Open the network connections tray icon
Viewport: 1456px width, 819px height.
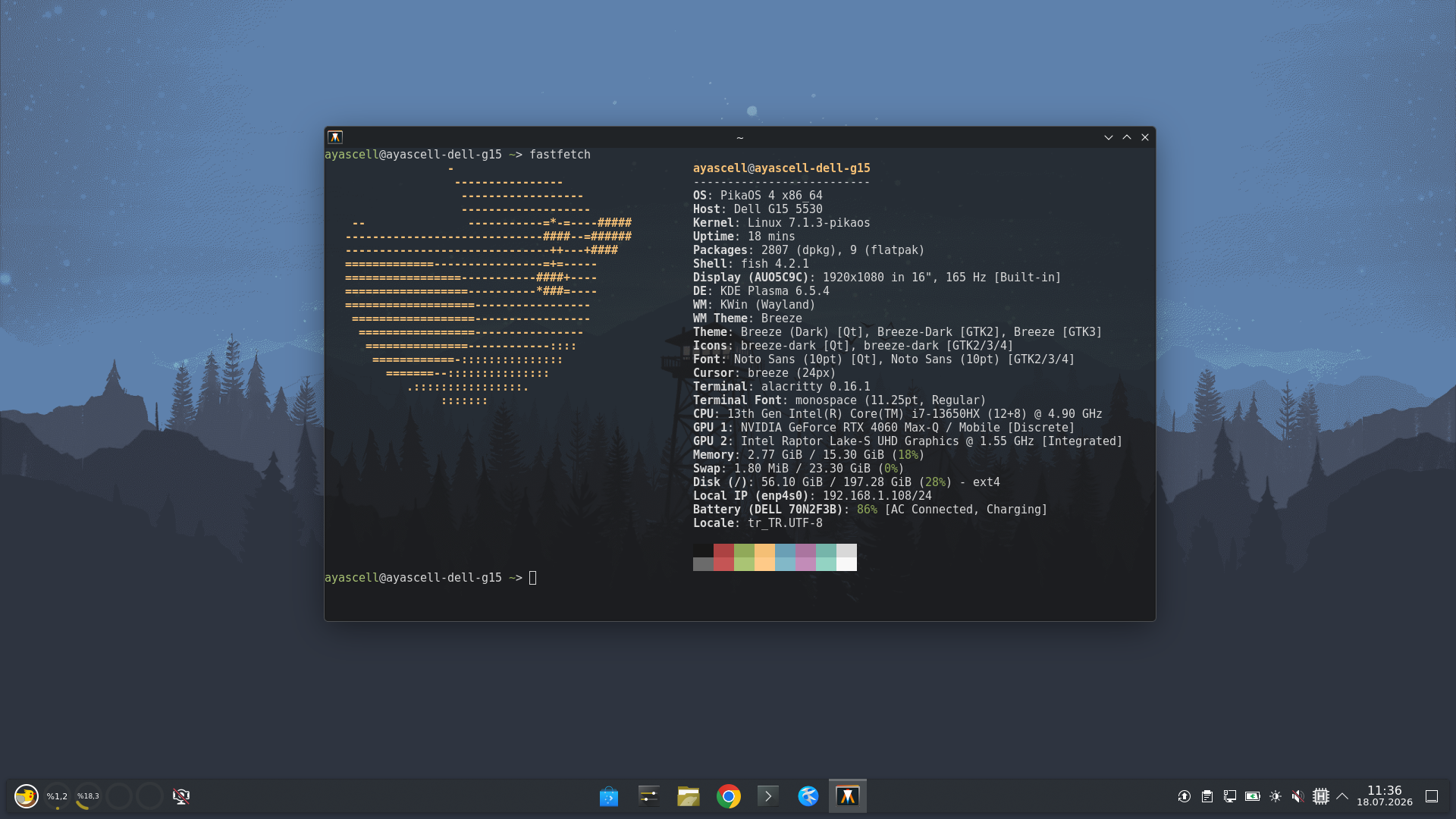pos(1230,796)
